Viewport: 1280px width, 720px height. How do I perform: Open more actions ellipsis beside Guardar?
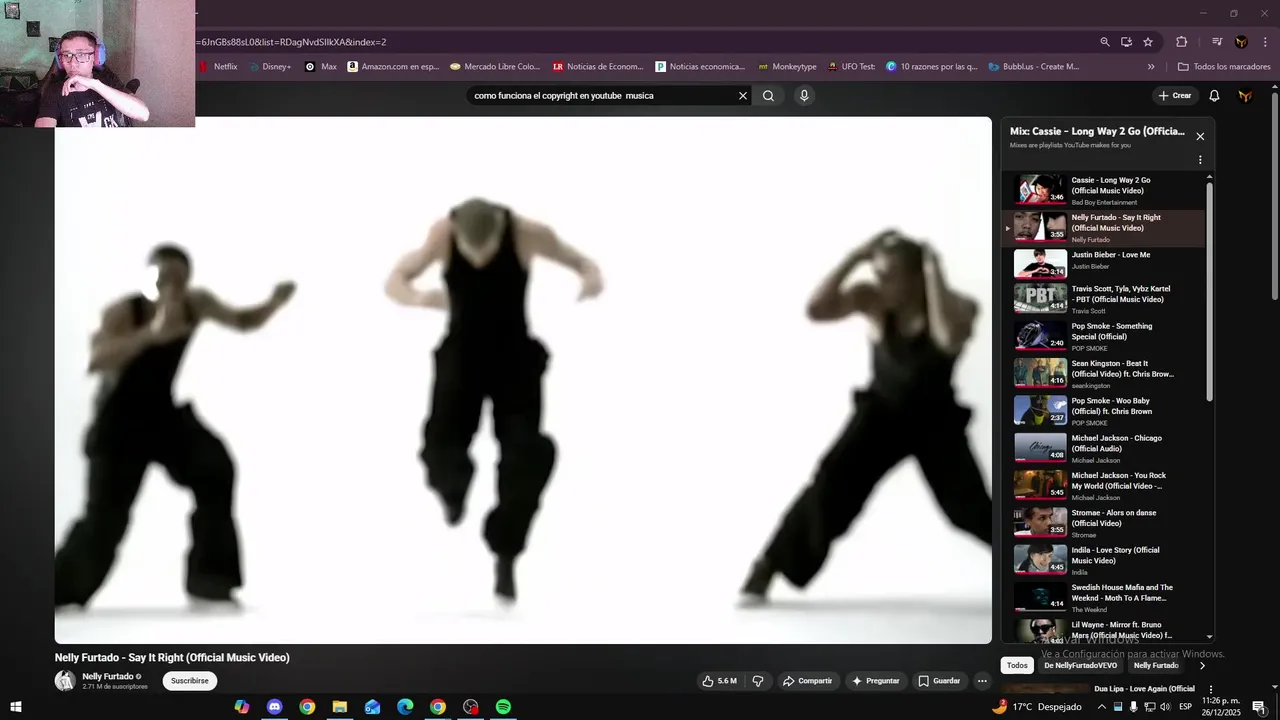click(x=982, y=681)
